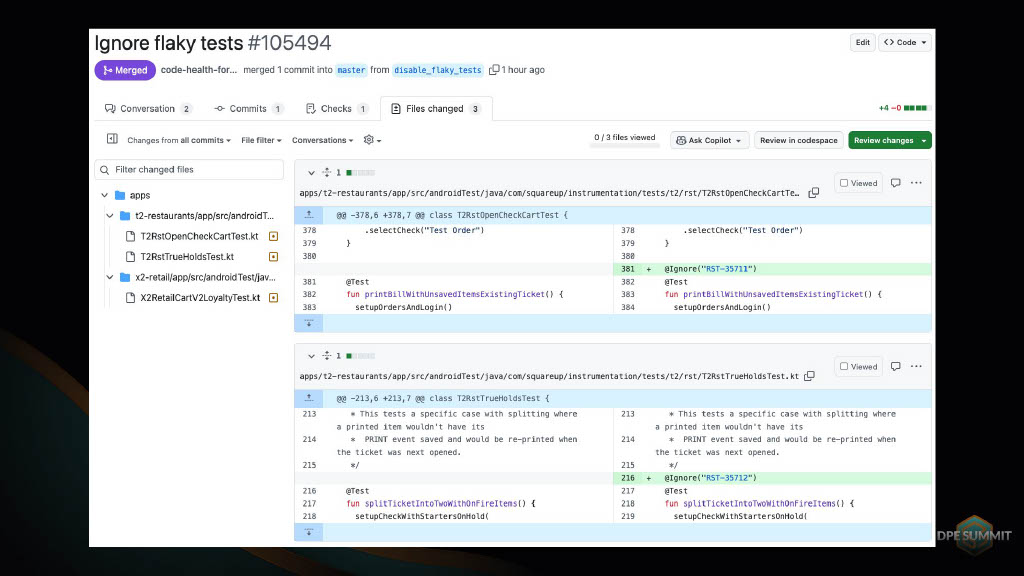Expand lines below T2RstTrueHoldsTest hunk
Screen dimensions: 1024x576
tap(309, 532)
